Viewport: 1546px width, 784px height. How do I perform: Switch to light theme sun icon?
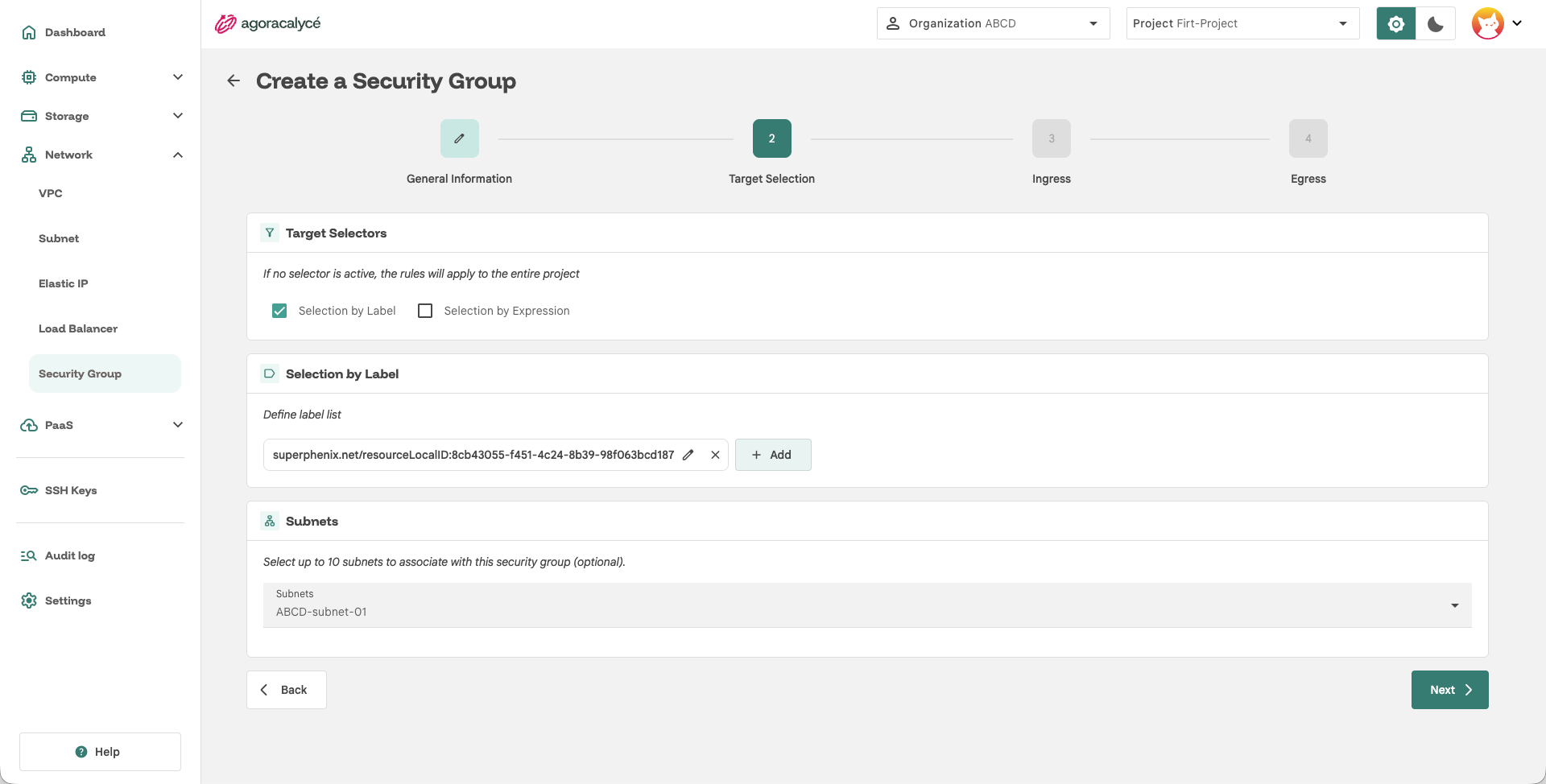(x=1396, y=23)
